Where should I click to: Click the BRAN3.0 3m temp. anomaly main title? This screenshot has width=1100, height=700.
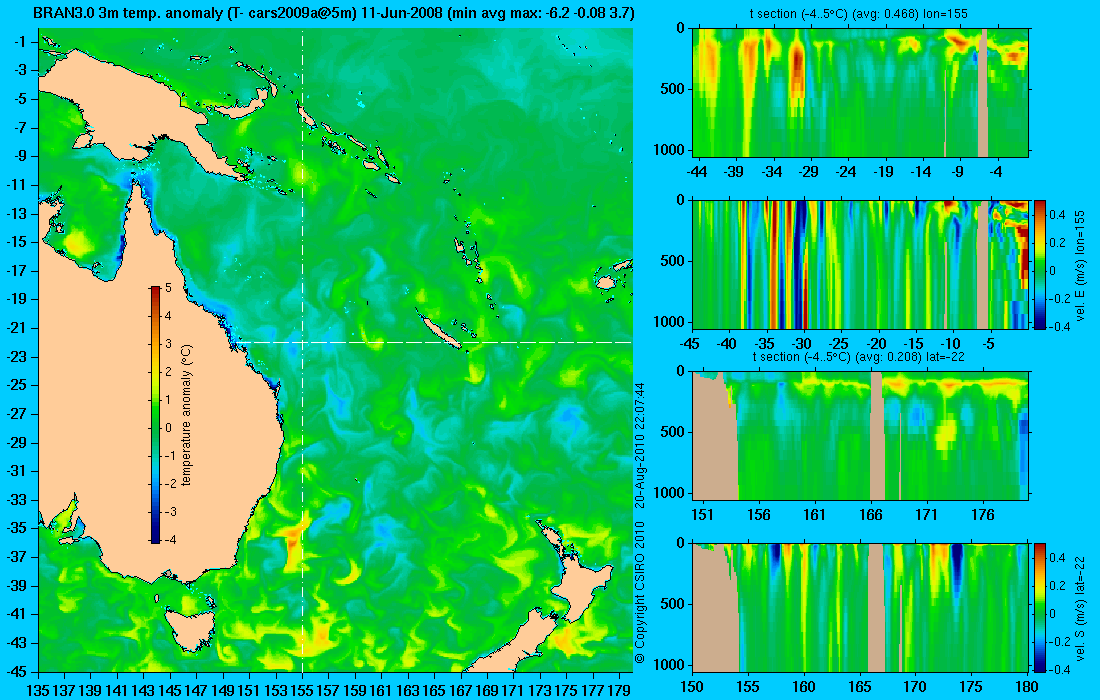[x=333, y=12]
